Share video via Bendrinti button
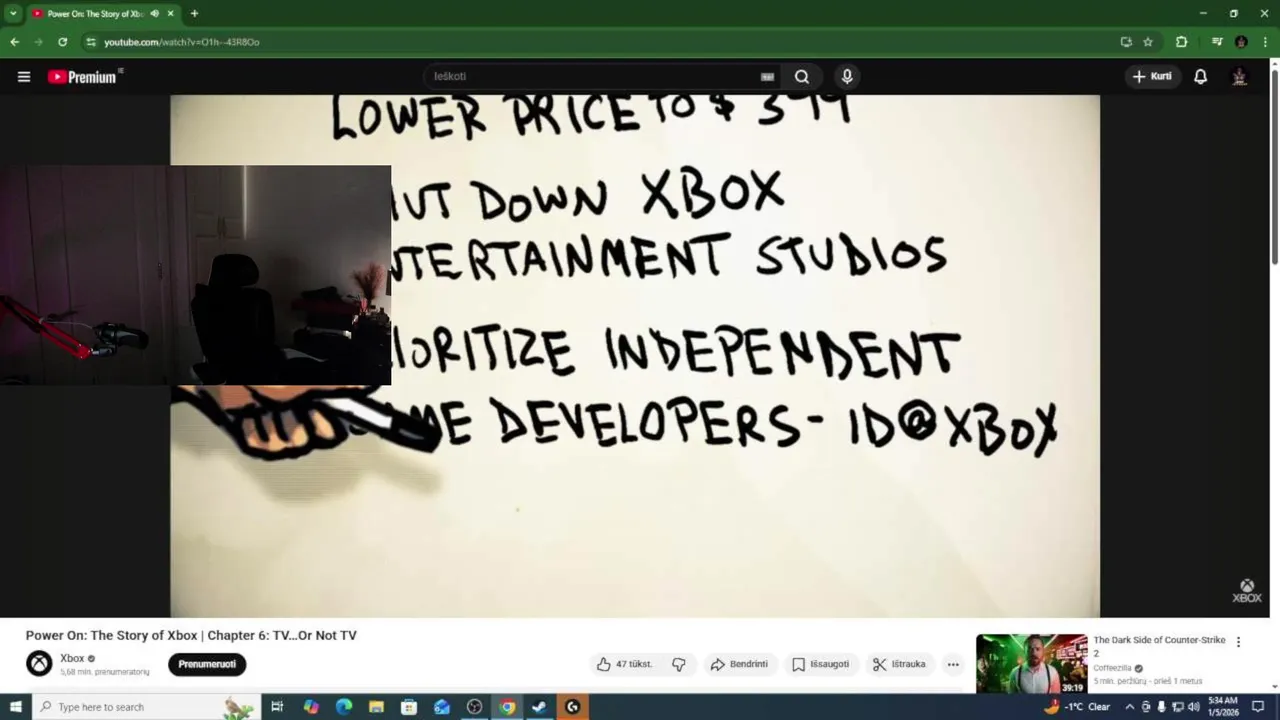The height and width of the screenshot is (720, 1280). (x=739, y=664)
